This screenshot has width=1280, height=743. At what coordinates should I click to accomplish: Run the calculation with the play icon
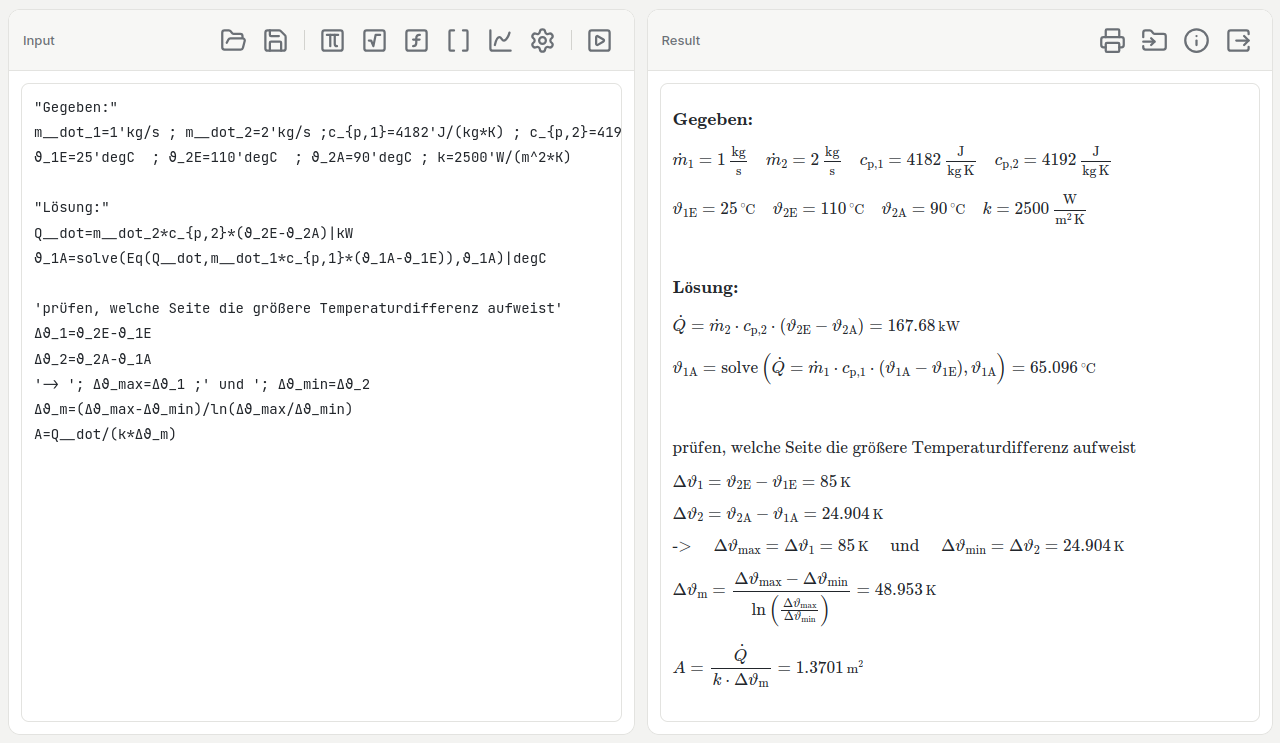click(x=599, y=40)
